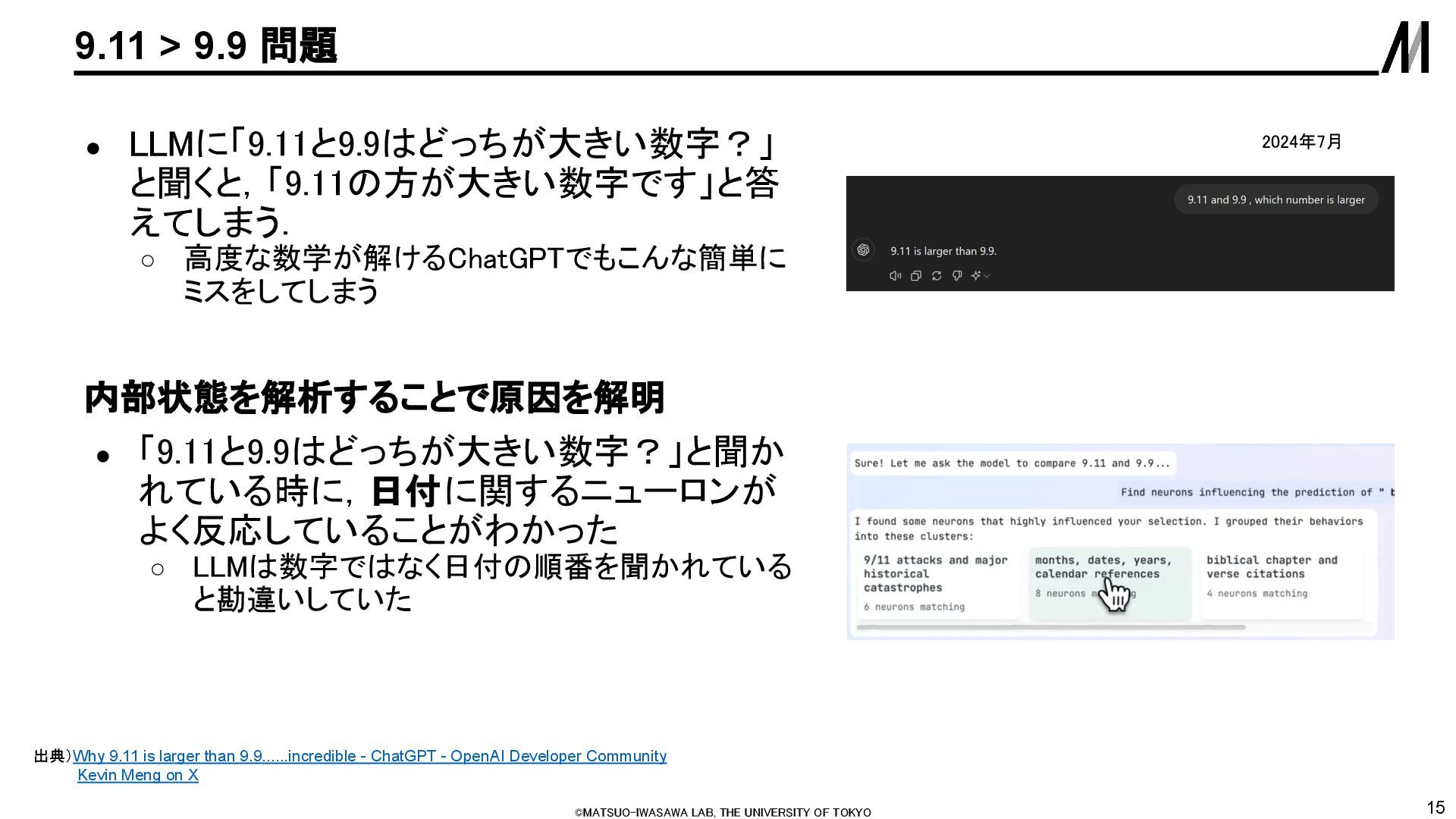Open the 'Why 9.11 is larger than 9.9' link

tap(369, 756)
